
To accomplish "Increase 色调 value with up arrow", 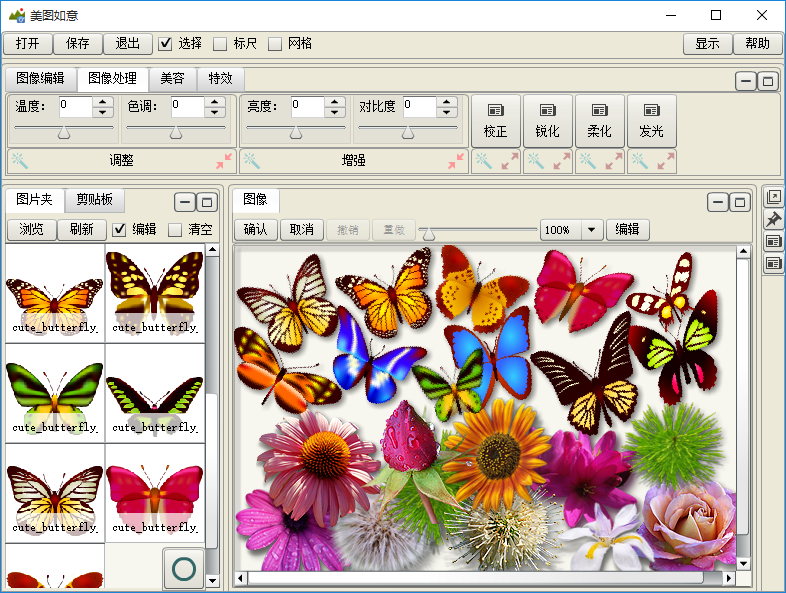I will (x=215, y=102).
